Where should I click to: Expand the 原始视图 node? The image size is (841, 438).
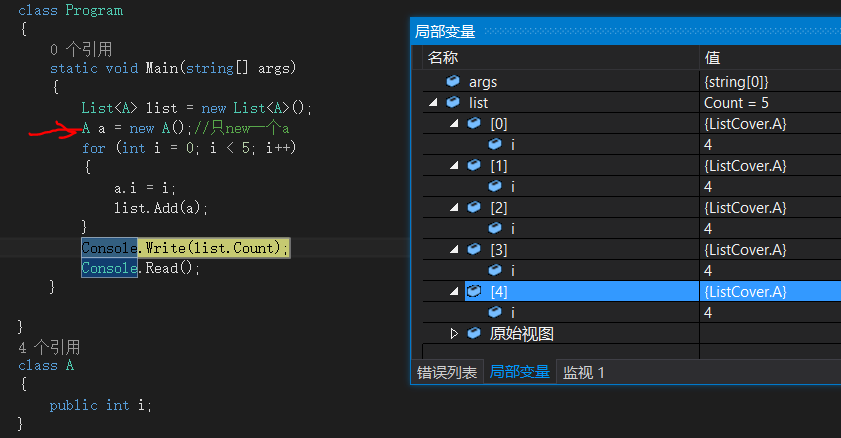[x=454, y=333]
